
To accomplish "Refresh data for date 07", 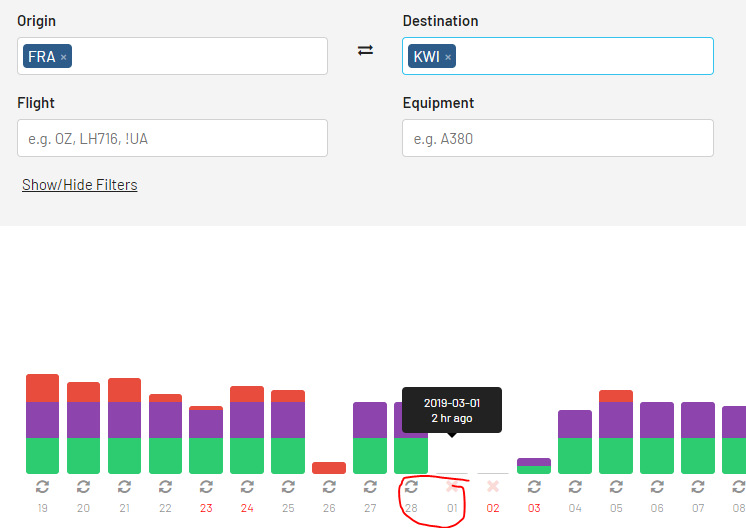I will 698,486.
